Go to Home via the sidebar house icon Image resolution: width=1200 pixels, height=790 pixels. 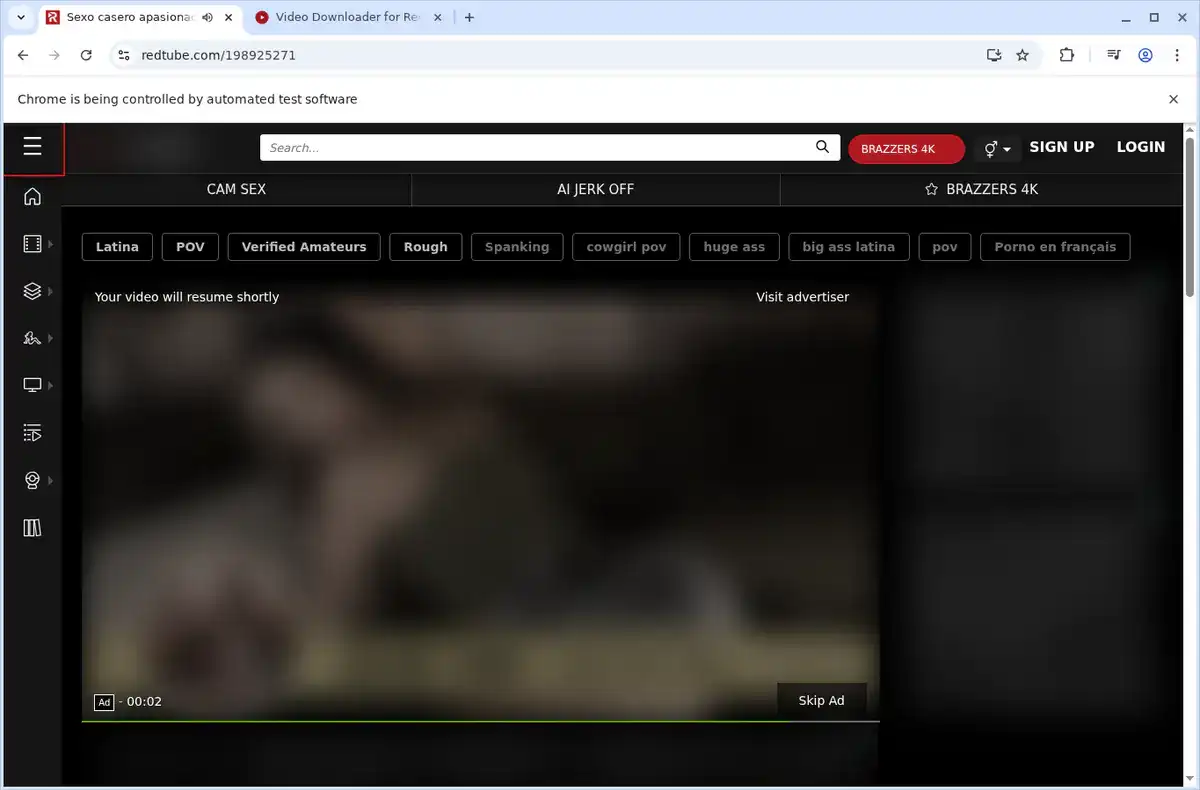[32, 196]
